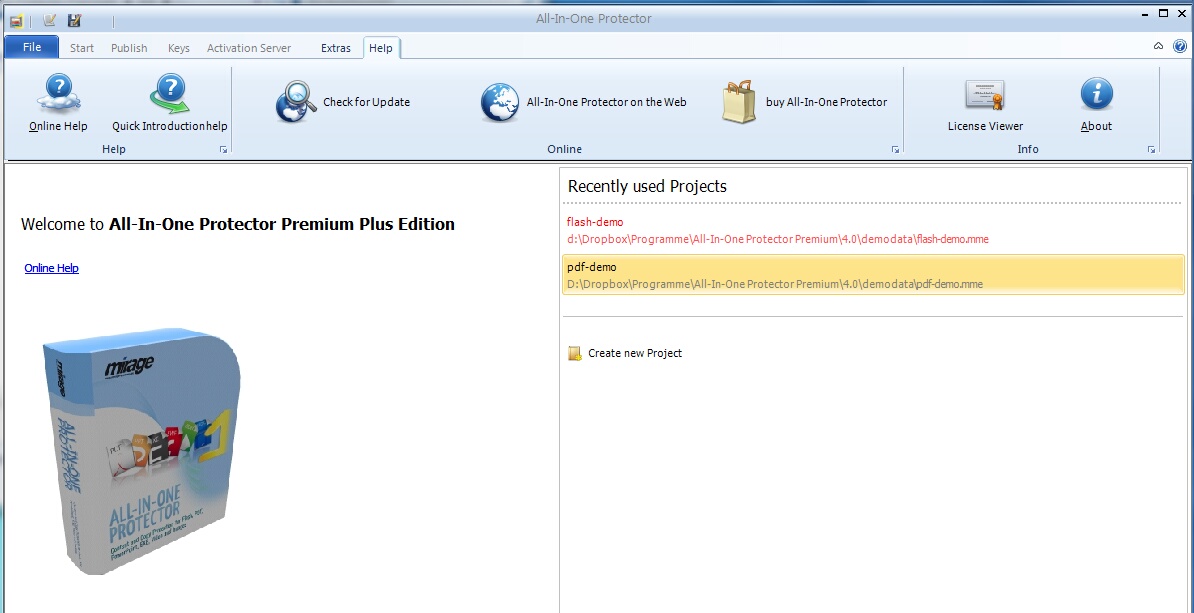Click the save disk icon in title bar

(x=74, y=21)
